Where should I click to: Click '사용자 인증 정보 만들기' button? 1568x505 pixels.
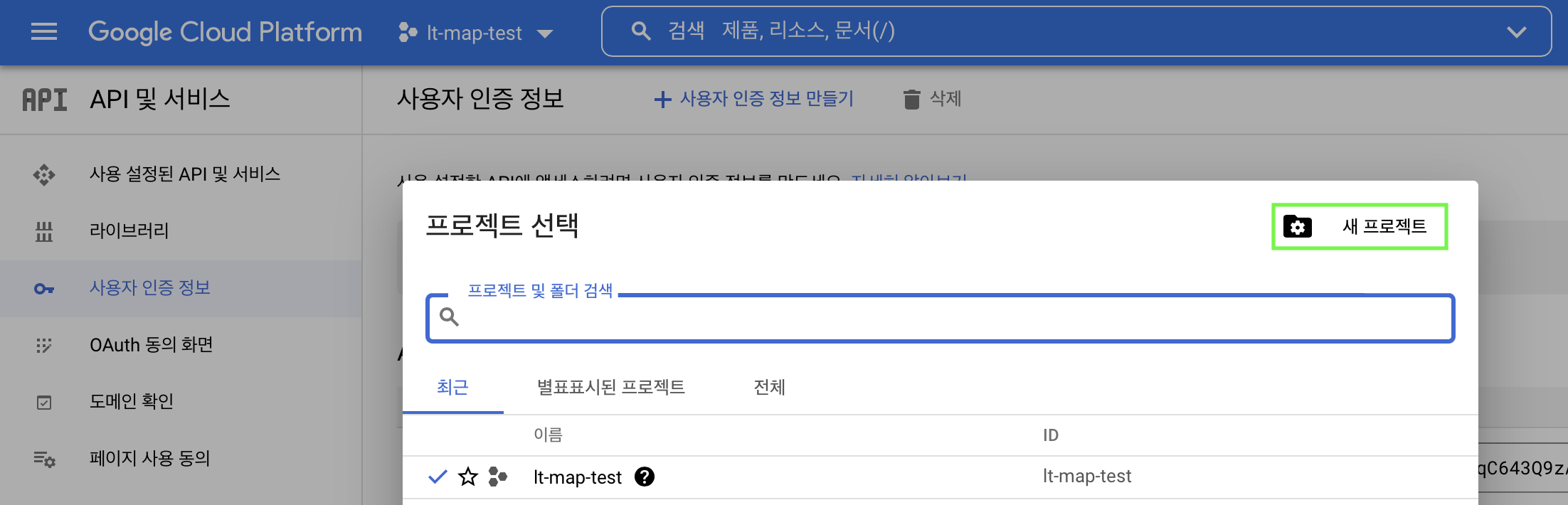click(x=754, y=99)
